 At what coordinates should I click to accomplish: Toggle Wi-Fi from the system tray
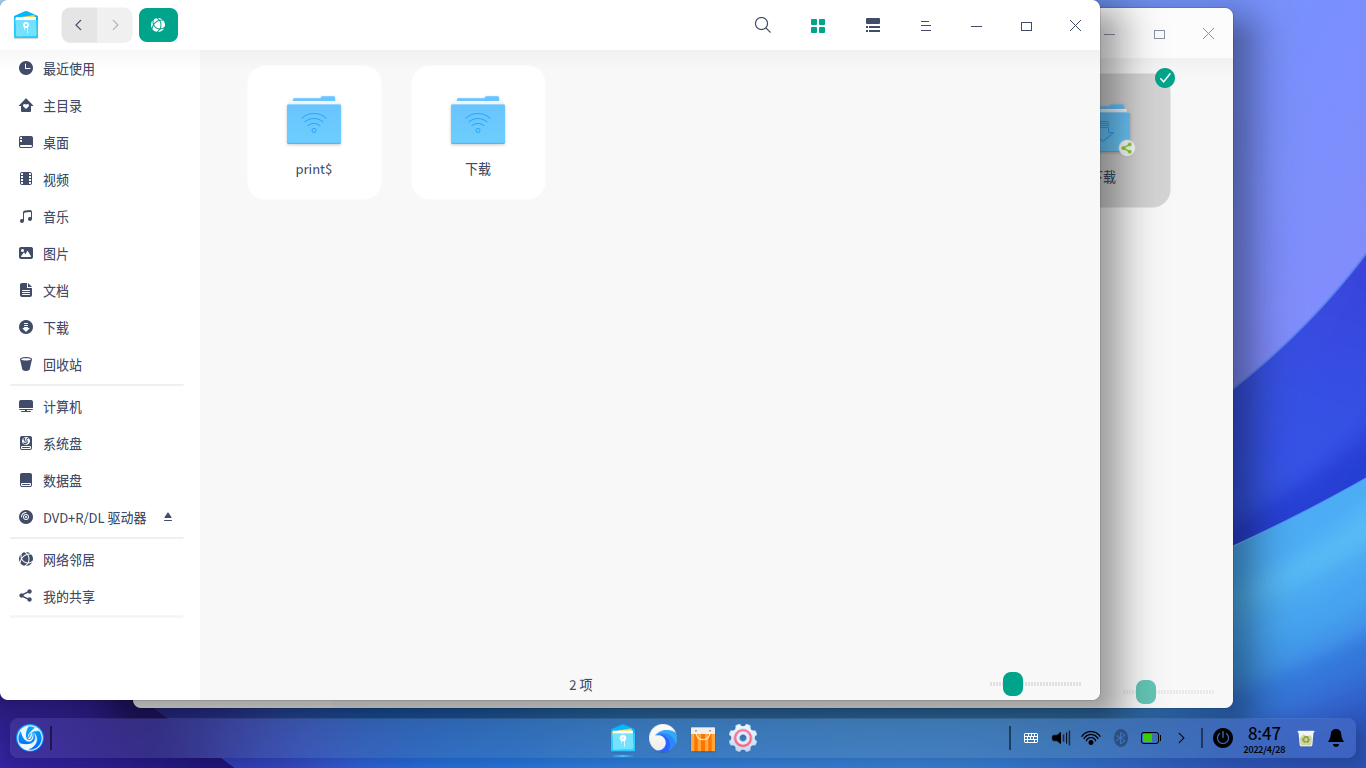[1089, 738]
